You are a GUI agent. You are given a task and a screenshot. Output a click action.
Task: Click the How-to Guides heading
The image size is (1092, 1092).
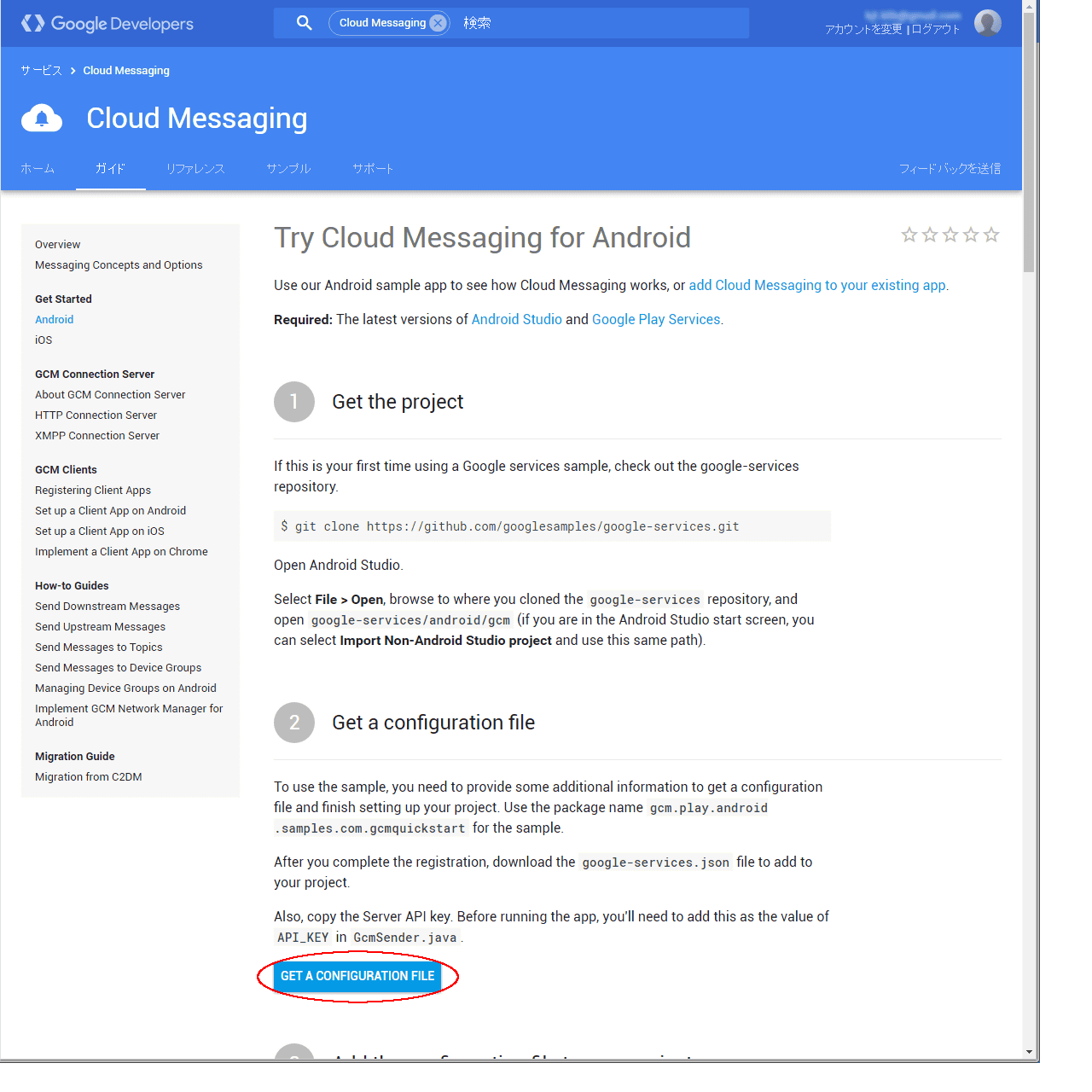73,586
